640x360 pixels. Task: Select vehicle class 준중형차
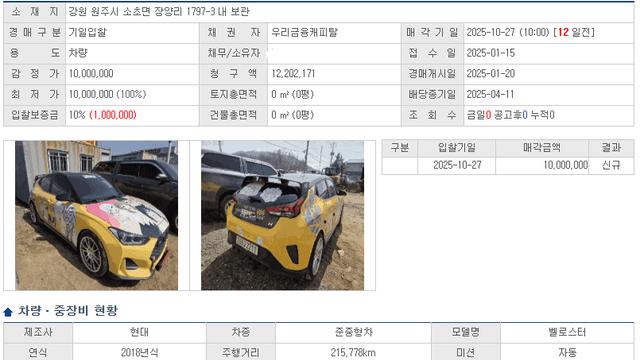[353, 332]
